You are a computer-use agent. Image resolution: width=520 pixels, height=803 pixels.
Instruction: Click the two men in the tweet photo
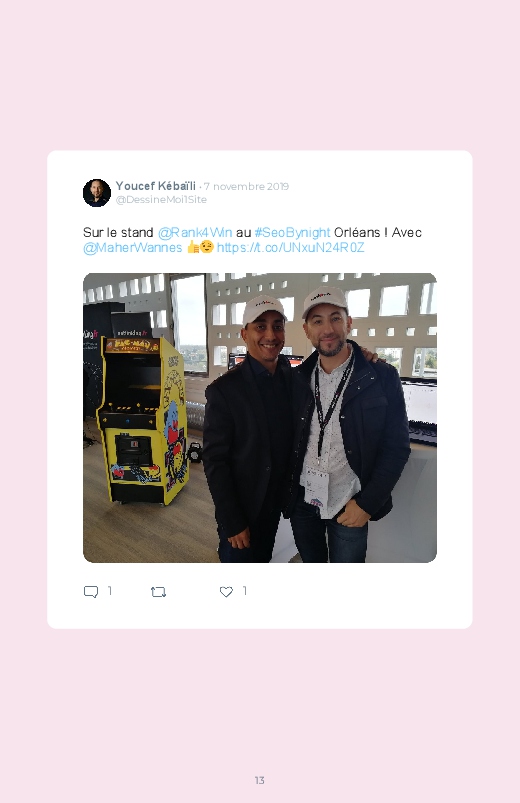click(x=306, y=425)
